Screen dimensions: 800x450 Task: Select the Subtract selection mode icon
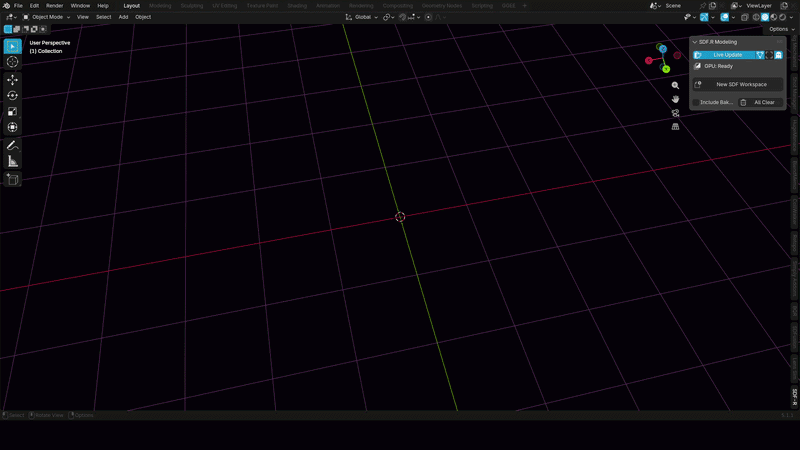25,29
